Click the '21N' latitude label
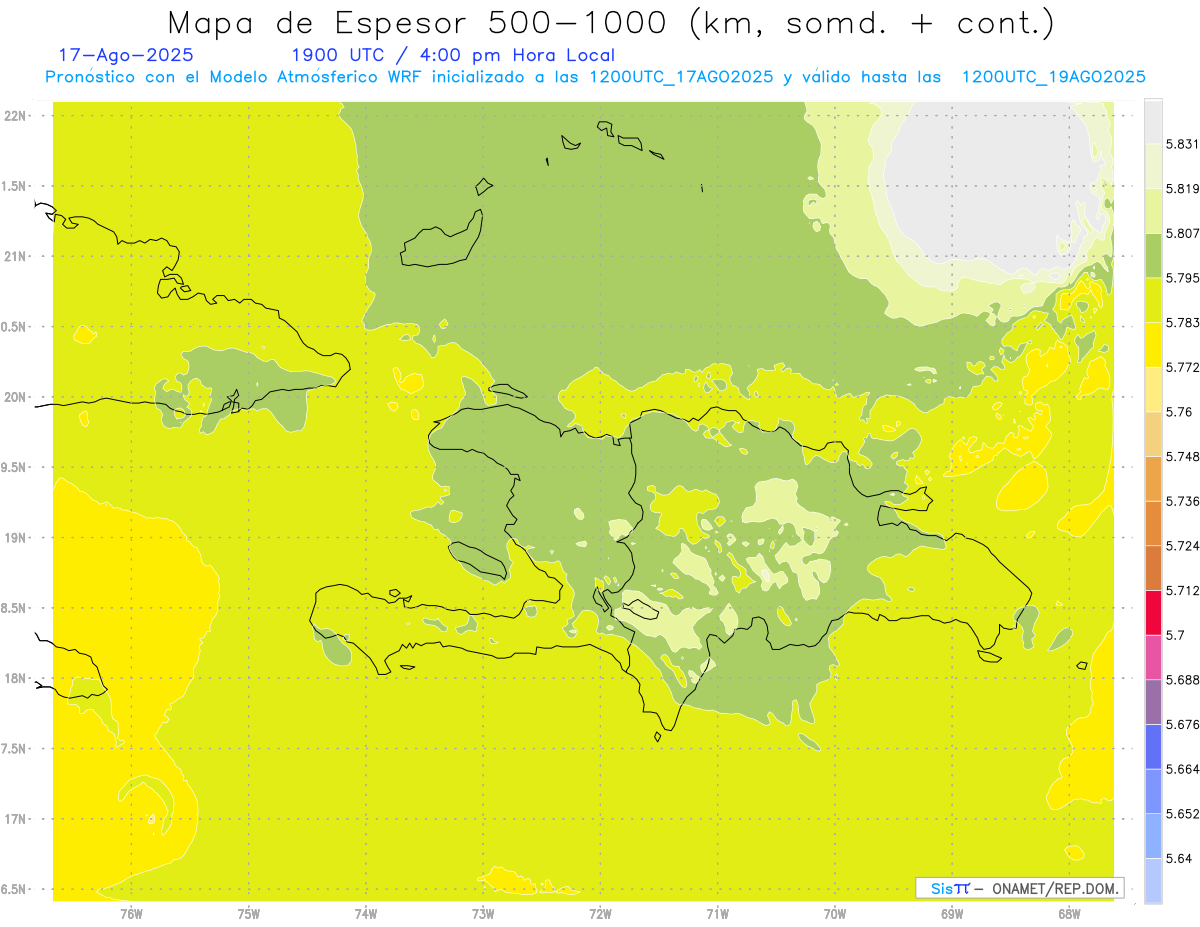This screenshot has width=1200, height=927. point(16,256)
